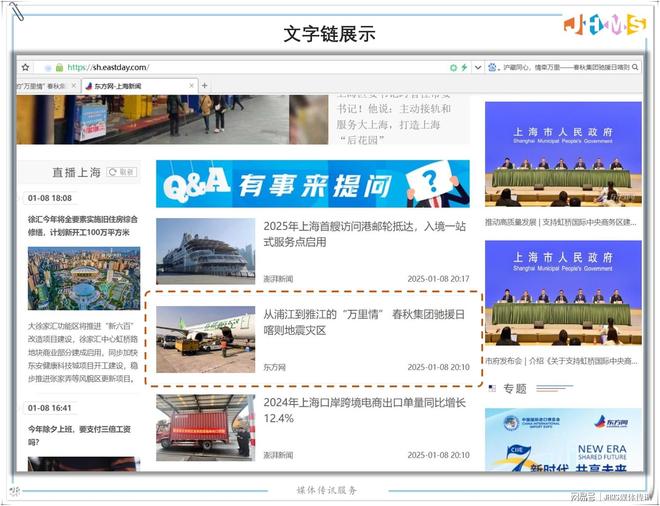This screenshot has height=506, width=660.
Task: Click the 中国国际进口博览会 logo on the banner
Action: coord(532,423)
